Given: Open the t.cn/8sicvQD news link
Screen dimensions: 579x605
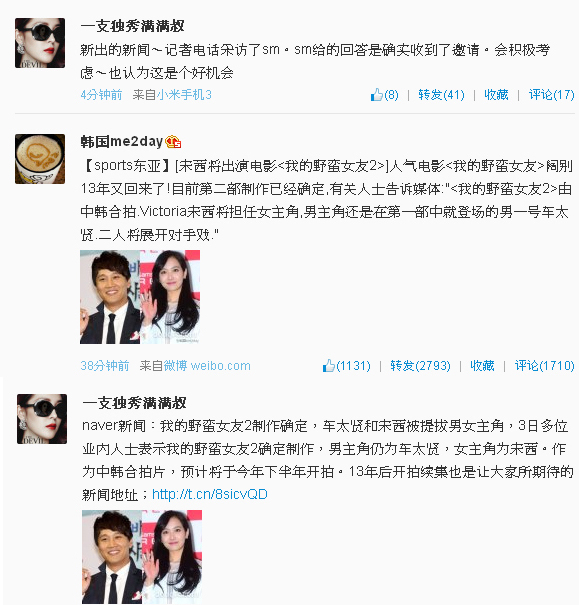Looking at the screenshot, I should (210, 494).
